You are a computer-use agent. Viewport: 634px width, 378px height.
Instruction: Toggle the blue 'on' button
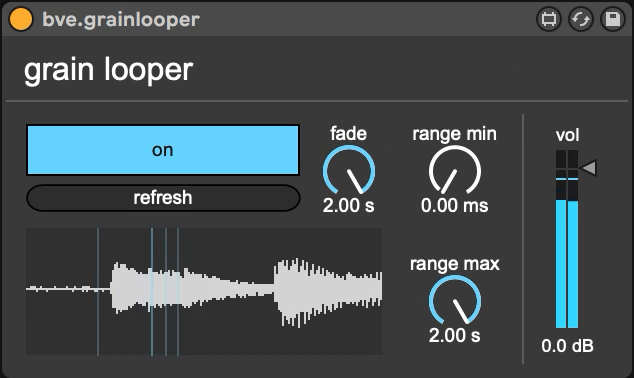pos(163,150)
